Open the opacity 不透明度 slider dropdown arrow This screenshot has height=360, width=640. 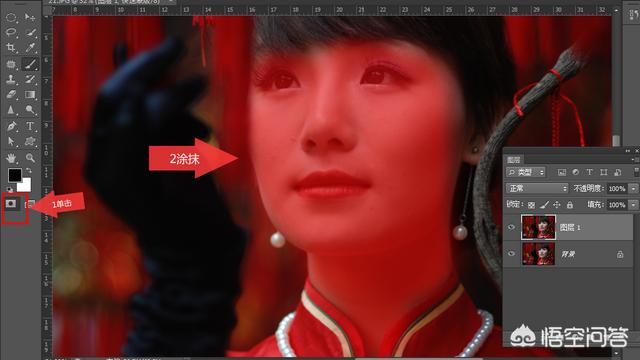633,189
